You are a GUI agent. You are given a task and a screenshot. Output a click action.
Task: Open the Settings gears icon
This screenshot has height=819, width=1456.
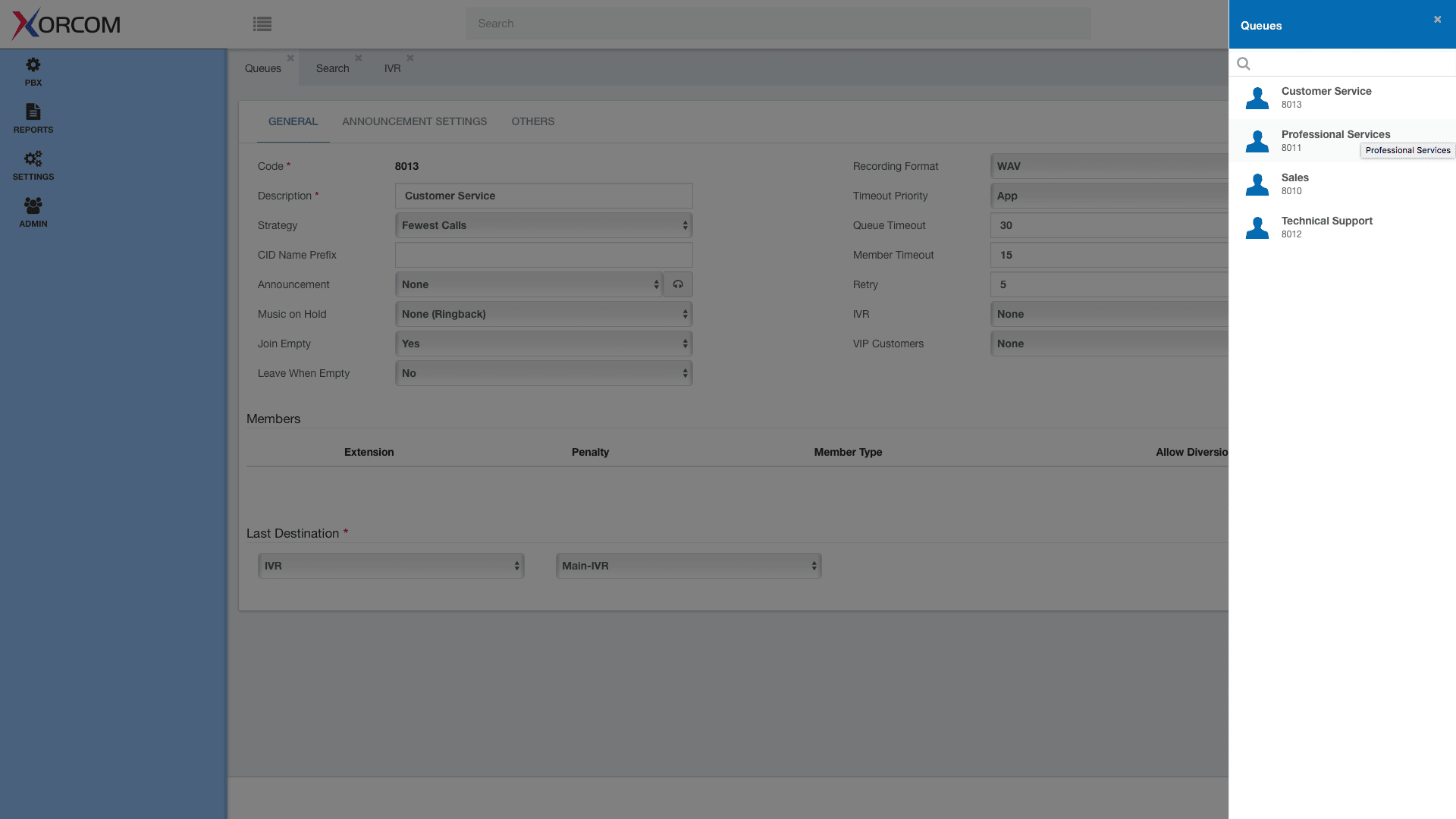[x=33, y=158]
